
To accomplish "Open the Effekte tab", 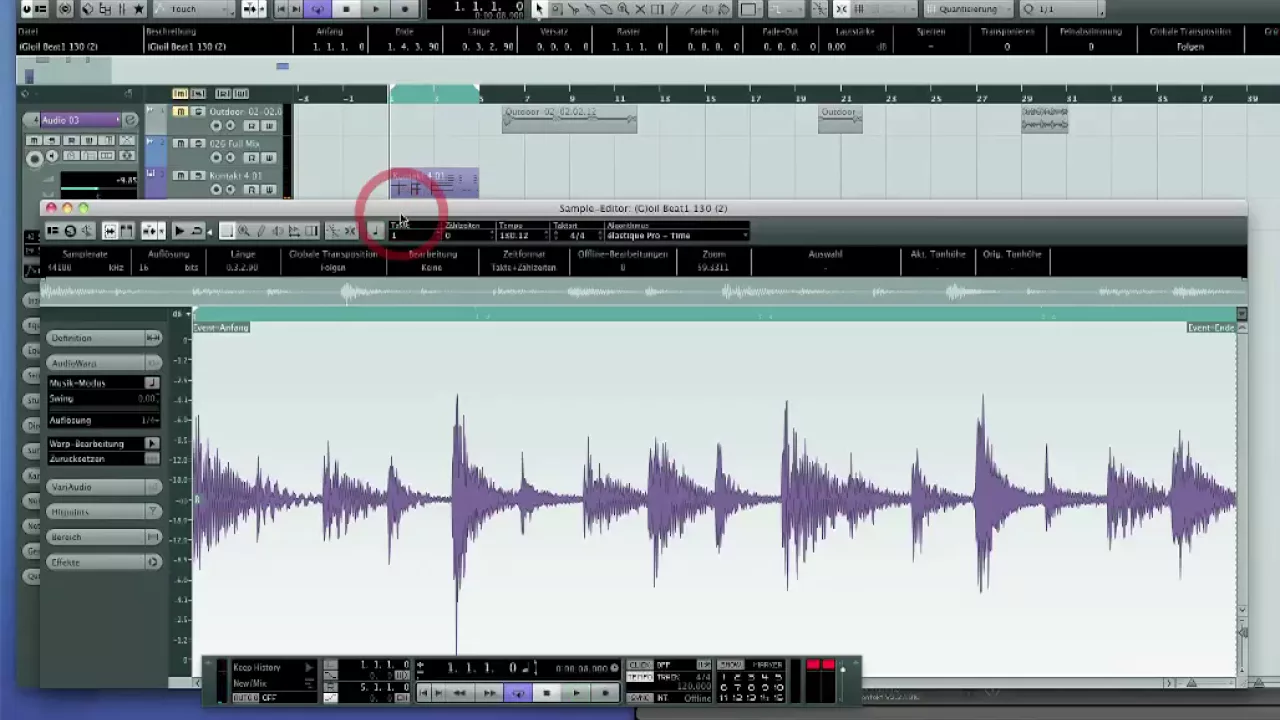I will [105, 562].
